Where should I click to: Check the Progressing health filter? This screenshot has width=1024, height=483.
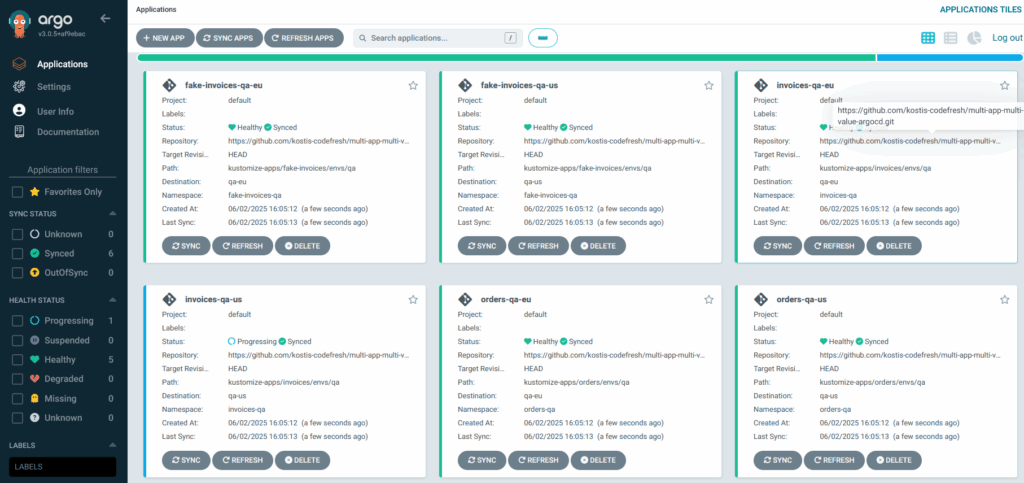[18, 320]
